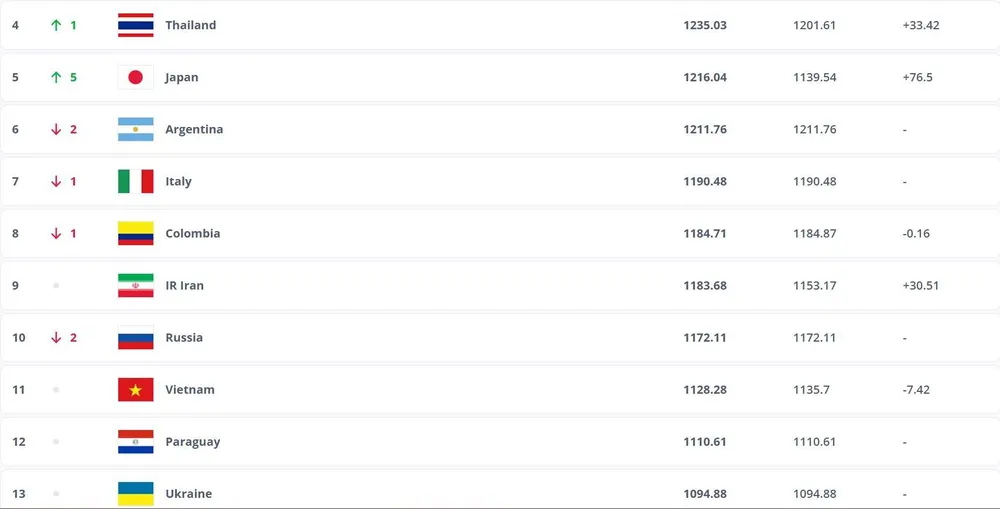The width and height of the screenshot is (1000, 509).
Task: Click the Argentina flag icon
Action: coord(135,129)
